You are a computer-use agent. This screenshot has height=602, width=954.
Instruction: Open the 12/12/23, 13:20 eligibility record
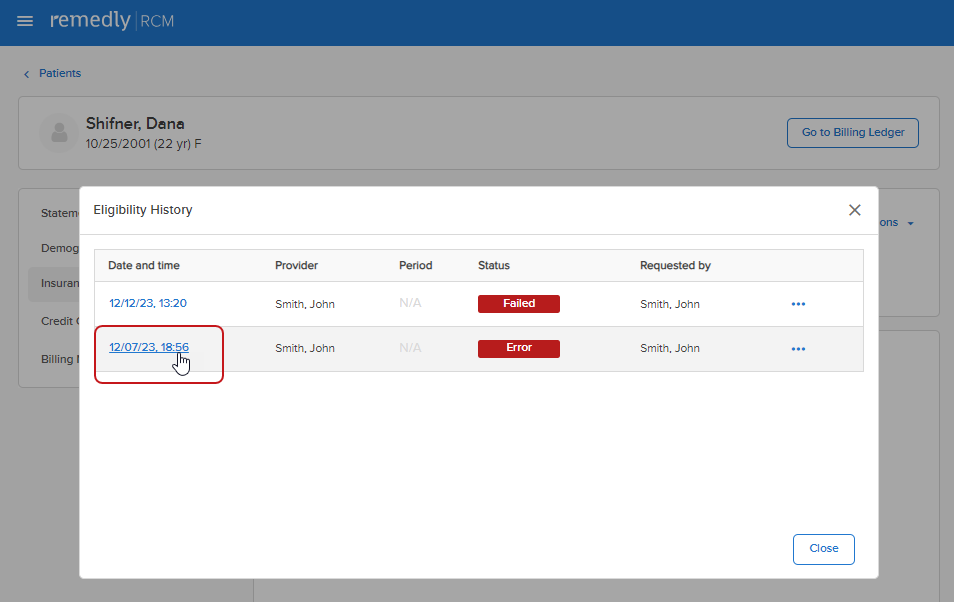click(148, 303)
